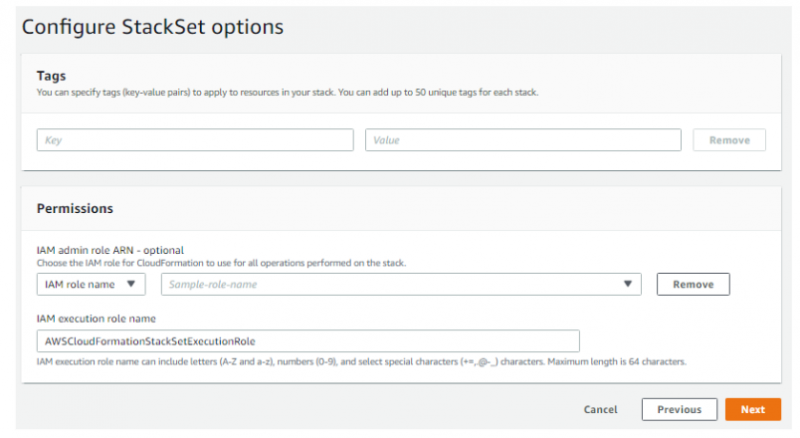Screen dimensions: 800x438
Task: Click the Choose the IAM role description text
Action: tap(220, 263)
